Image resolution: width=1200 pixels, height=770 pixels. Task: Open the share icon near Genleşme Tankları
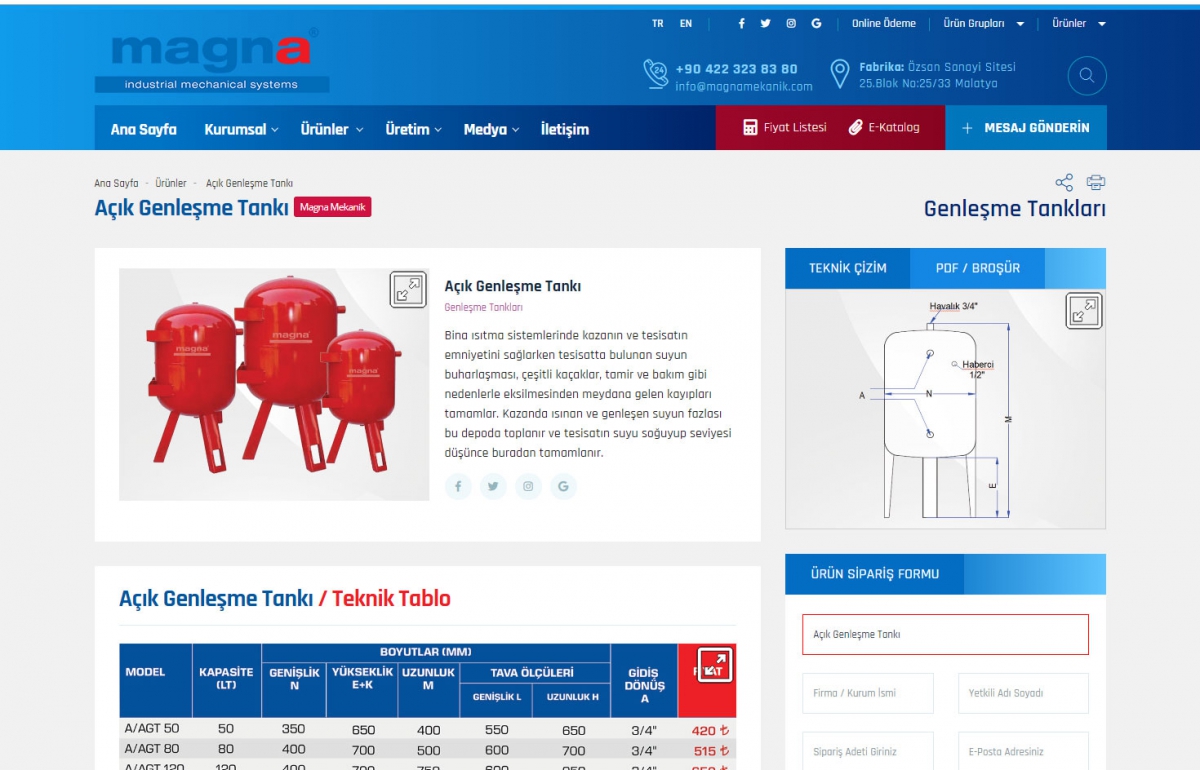coord(1063,182)
